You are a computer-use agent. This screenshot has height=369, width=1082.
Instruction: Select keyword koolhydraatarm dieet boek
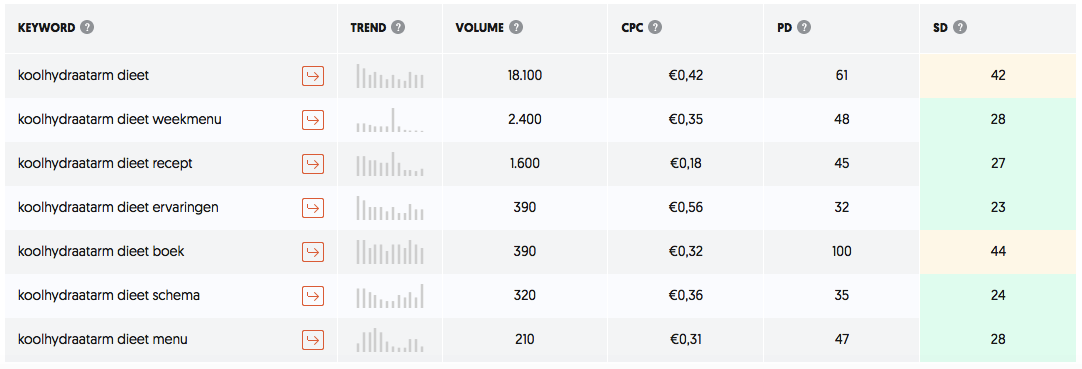pos(101,251)
